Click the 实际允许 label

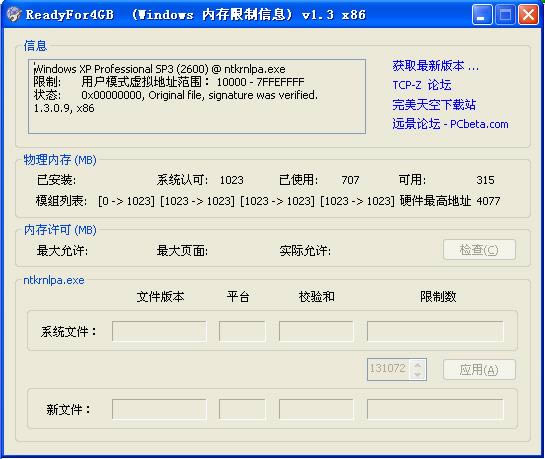(x=305, y=251)
